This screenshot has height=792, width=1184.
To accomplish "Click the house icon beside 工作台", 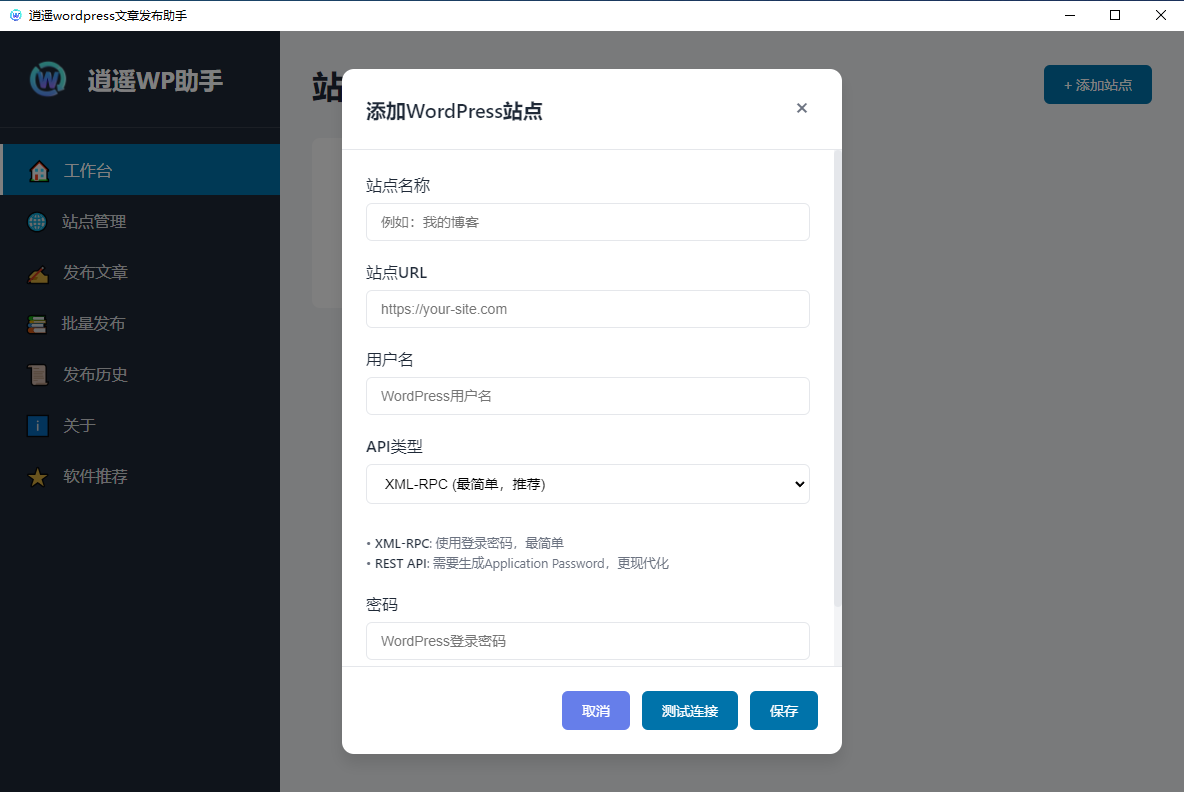I will click(39, 171).
